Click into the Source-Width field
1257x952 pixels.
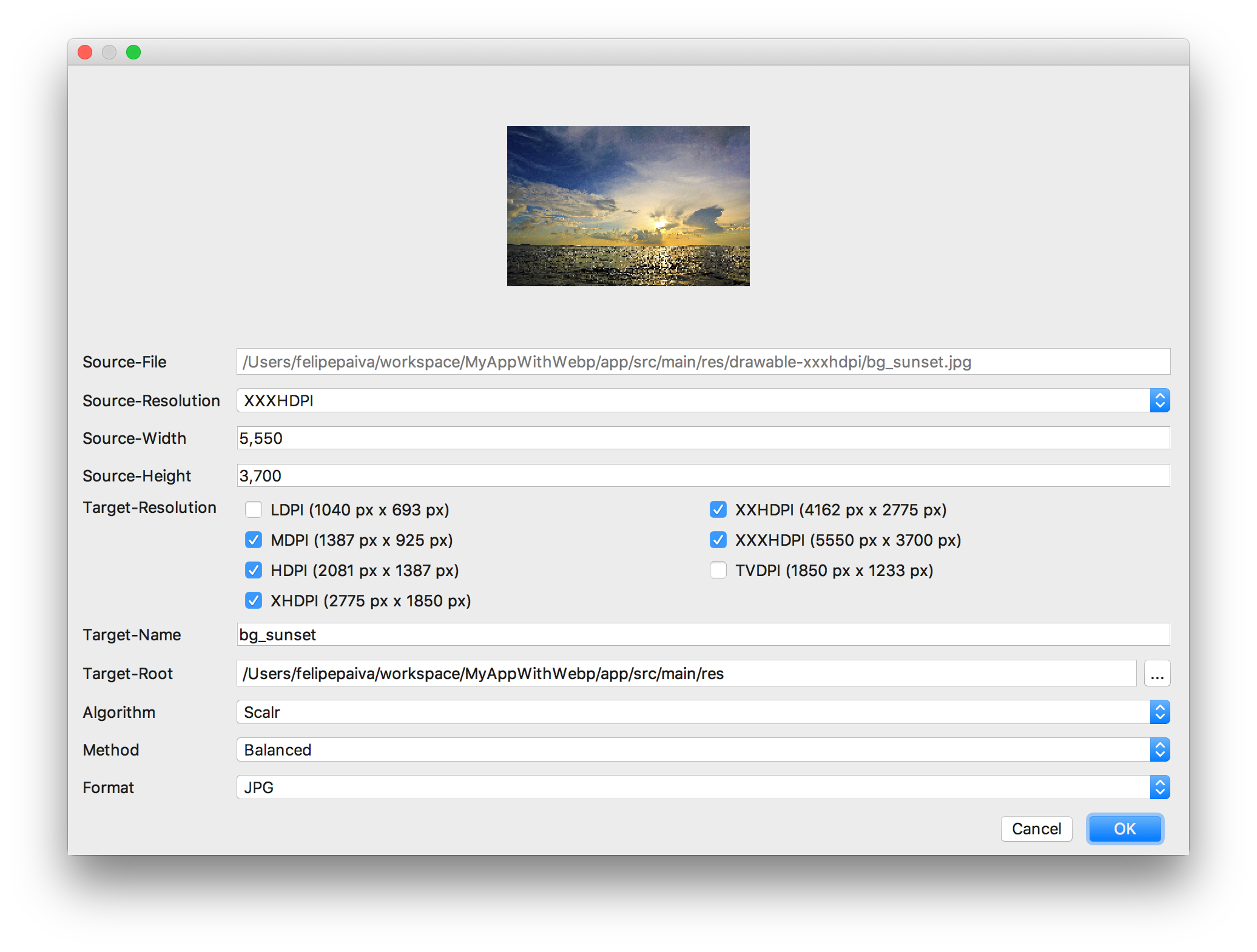click(703, 438)
